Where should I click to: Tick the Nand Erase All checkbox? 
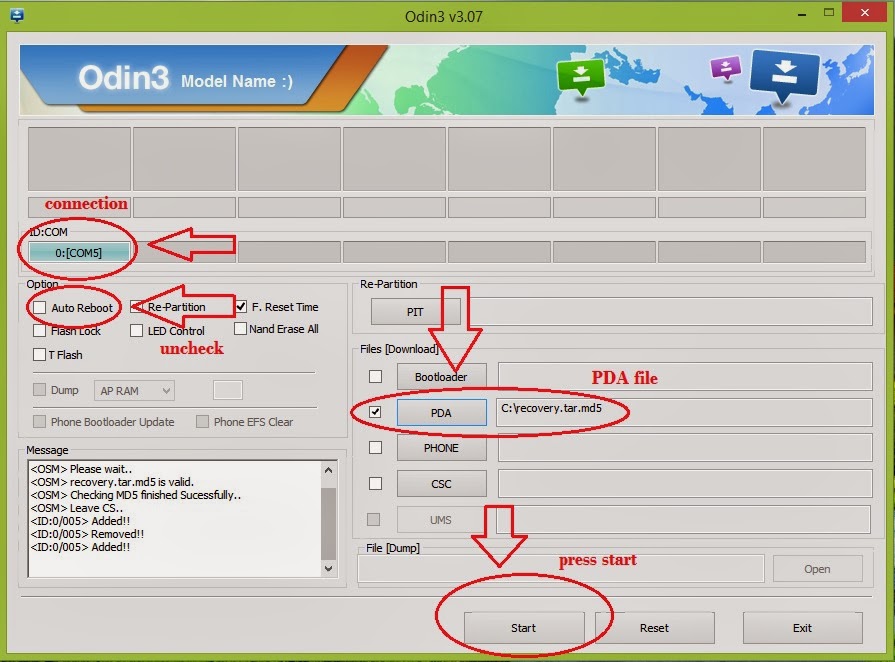coord(240,329)
